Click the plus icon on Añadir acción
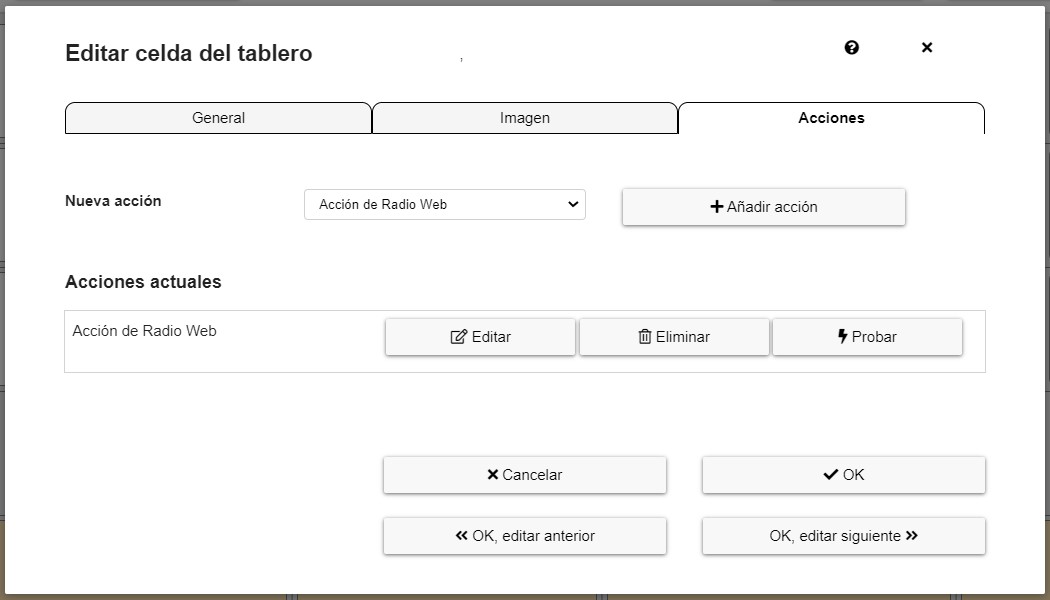 click(x=716, y=207)
